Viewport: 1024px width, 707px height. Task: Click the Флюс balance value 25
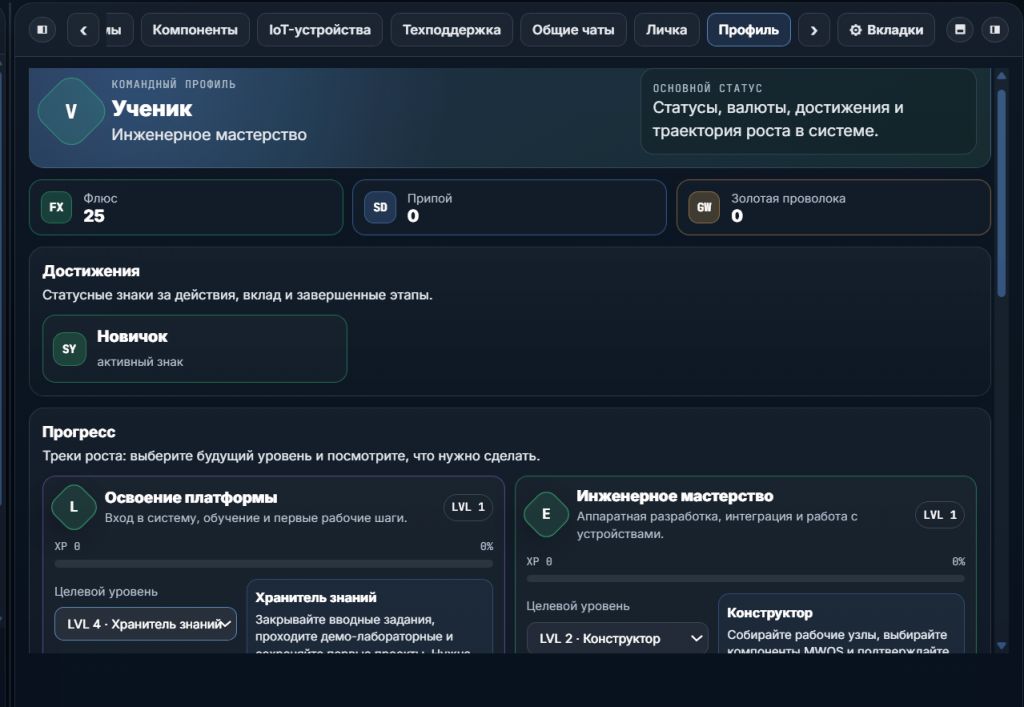(94, 216)
